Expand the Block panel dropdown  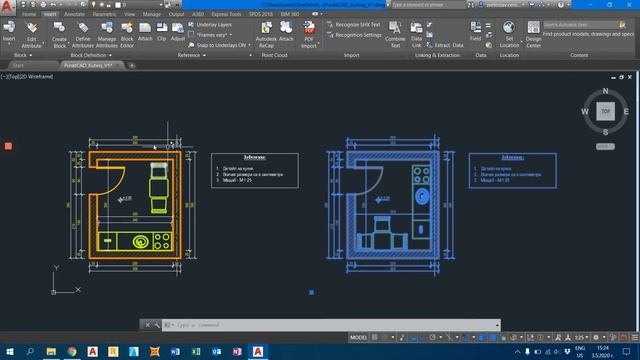23,55
